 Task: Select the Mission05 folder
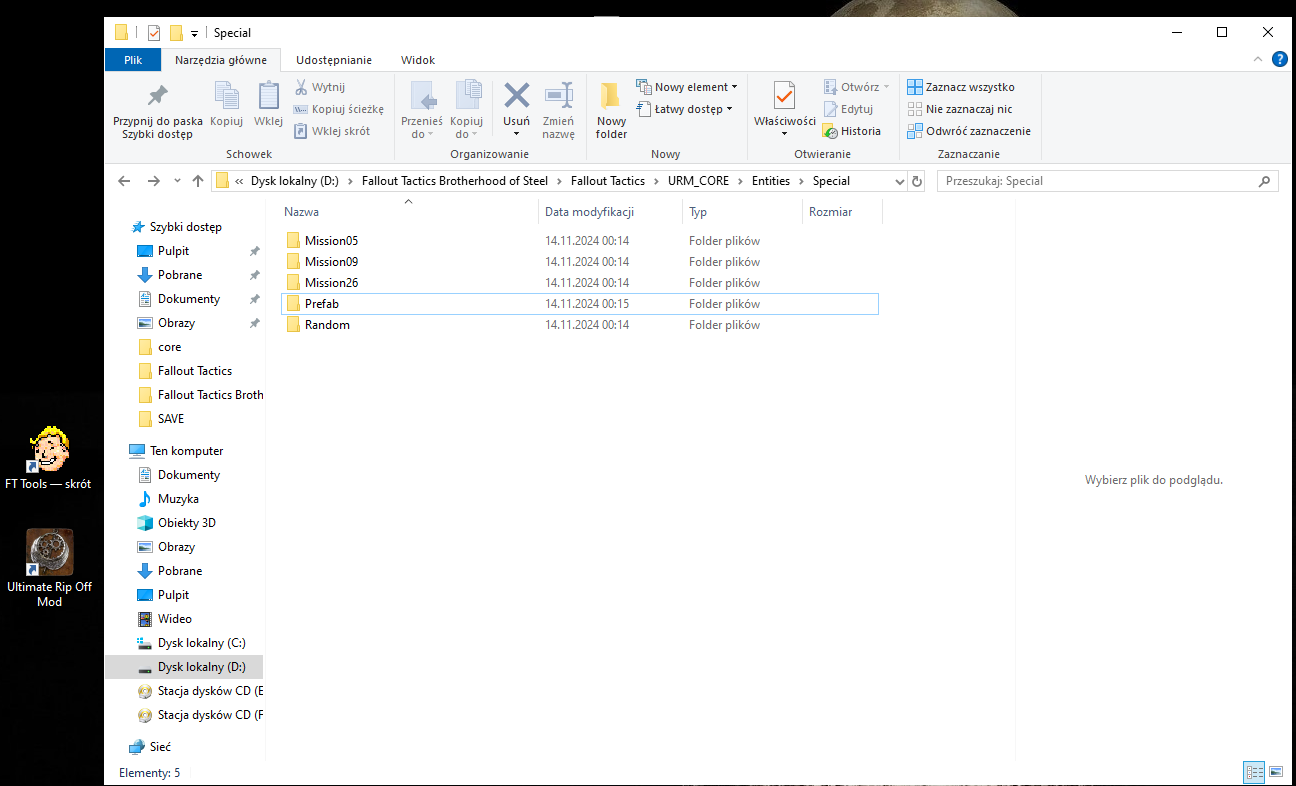click(579, 241)
